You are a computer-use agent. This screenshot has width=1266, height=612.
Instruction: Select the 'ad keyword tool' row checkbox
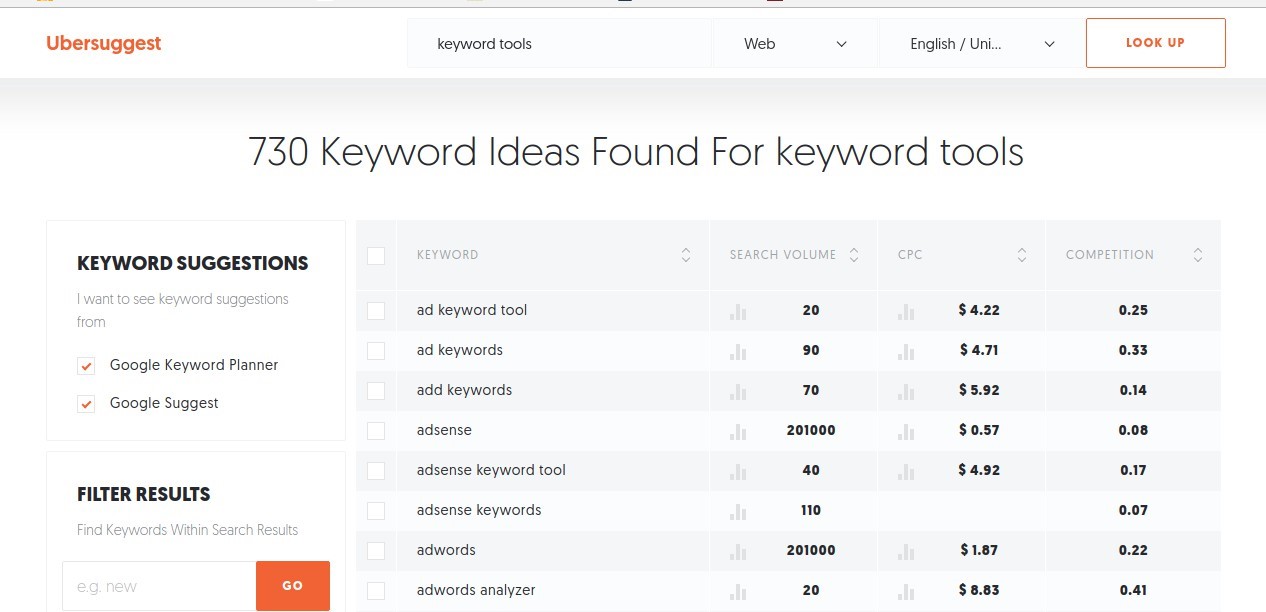[376, 311]
